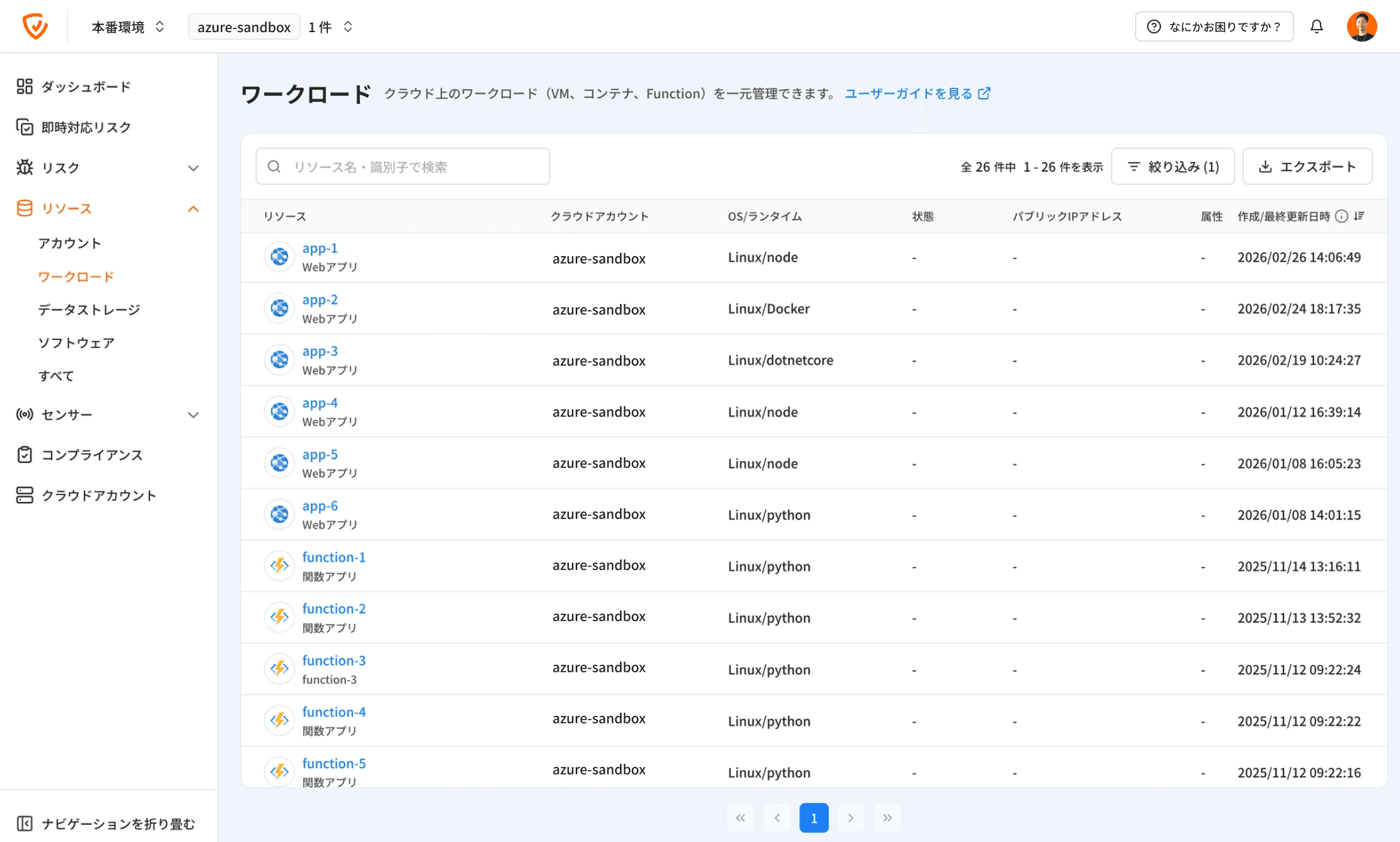Image resolution: width=1400 pixels, height=842 pixels.
Task: Click the エクスポート button
Action: click(1307, 166)
